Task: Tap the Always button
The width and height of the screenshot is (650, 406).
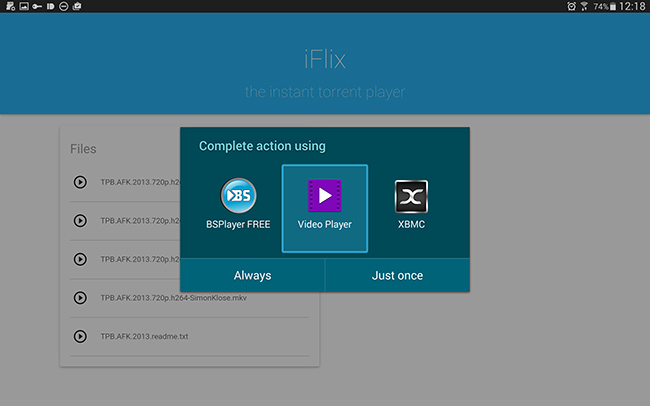Action: pos(252,275)
